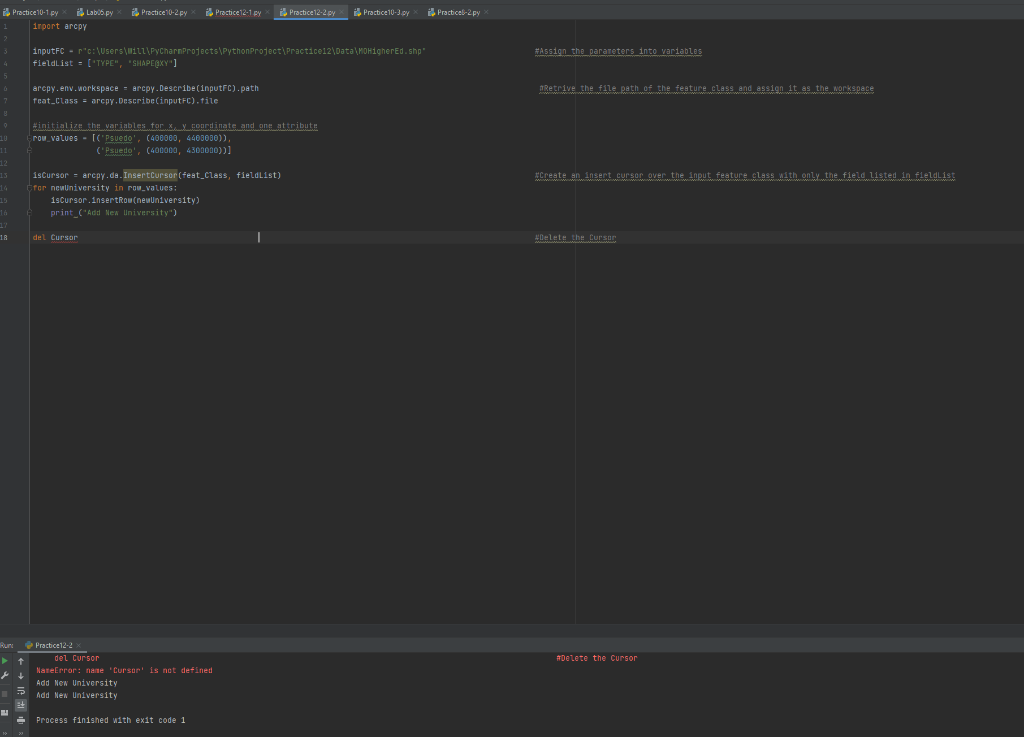Click the gray stop process icon

(x=5, y=694)
